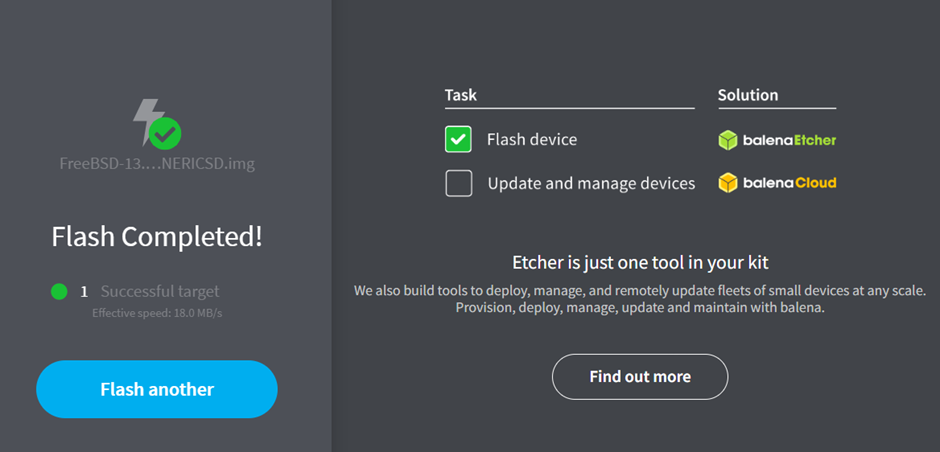
Task: Click the Flash another button
Action: pos(157,389)
